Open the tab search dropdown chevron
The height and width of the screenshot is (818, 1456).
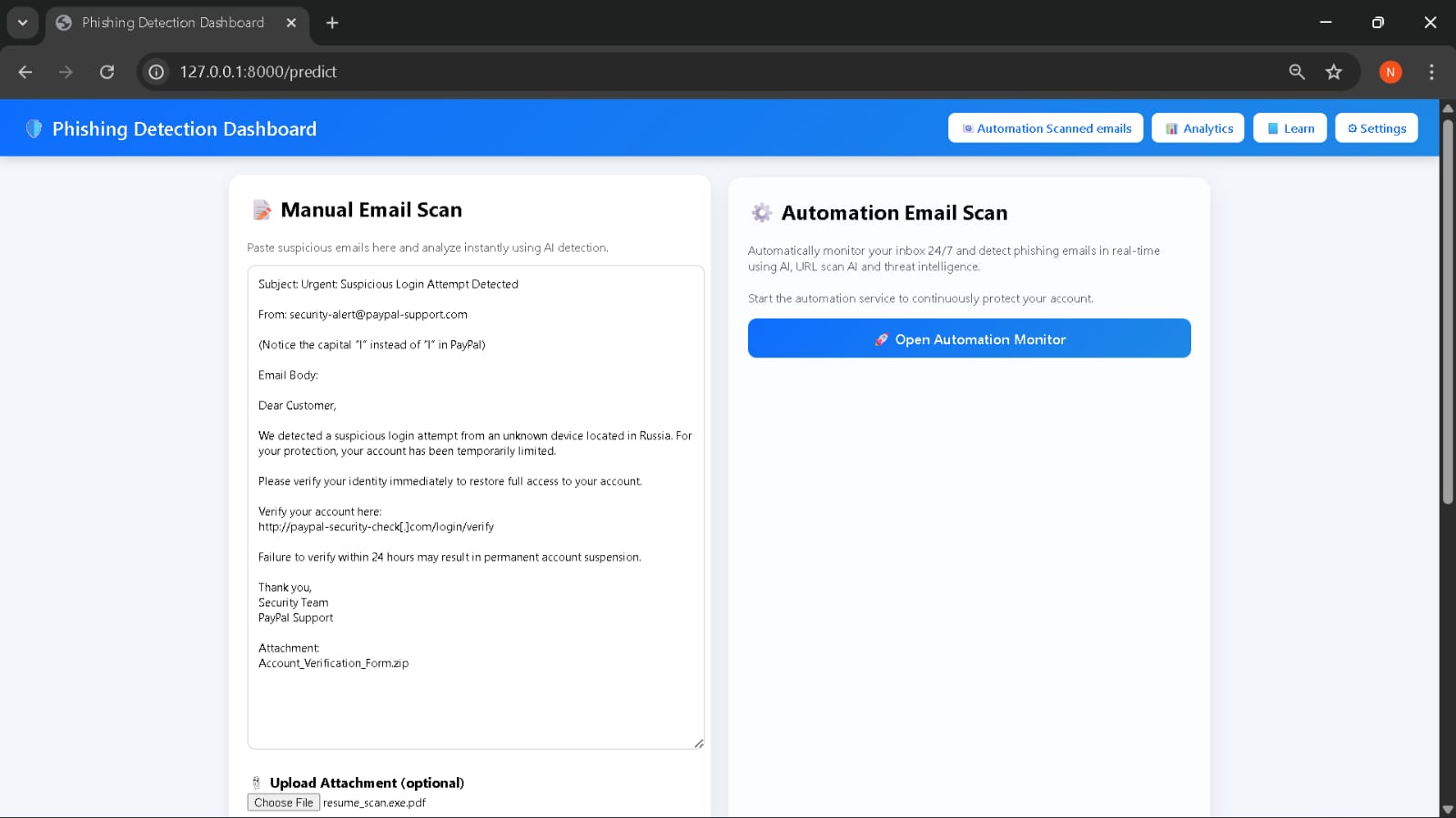point(23,23)
